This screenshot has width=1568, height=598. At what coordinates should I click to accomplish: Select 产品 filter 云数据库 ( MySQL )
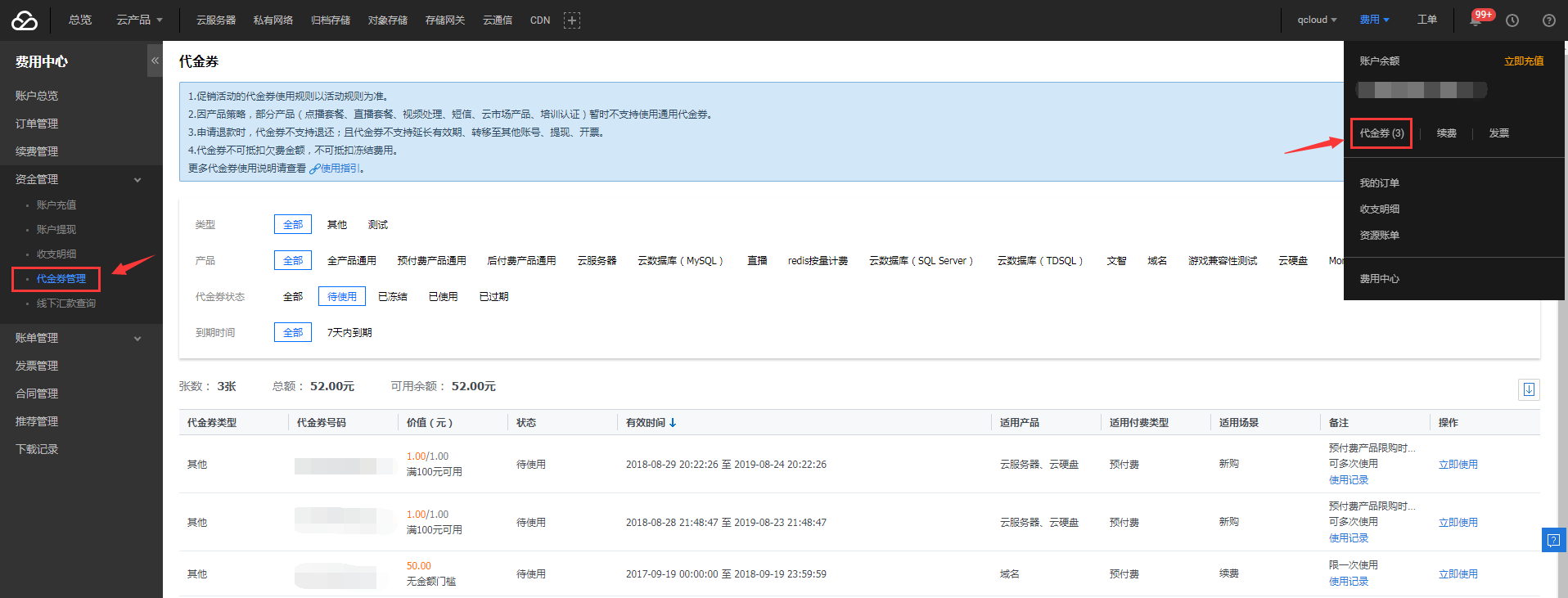click(x=681, y=261)
